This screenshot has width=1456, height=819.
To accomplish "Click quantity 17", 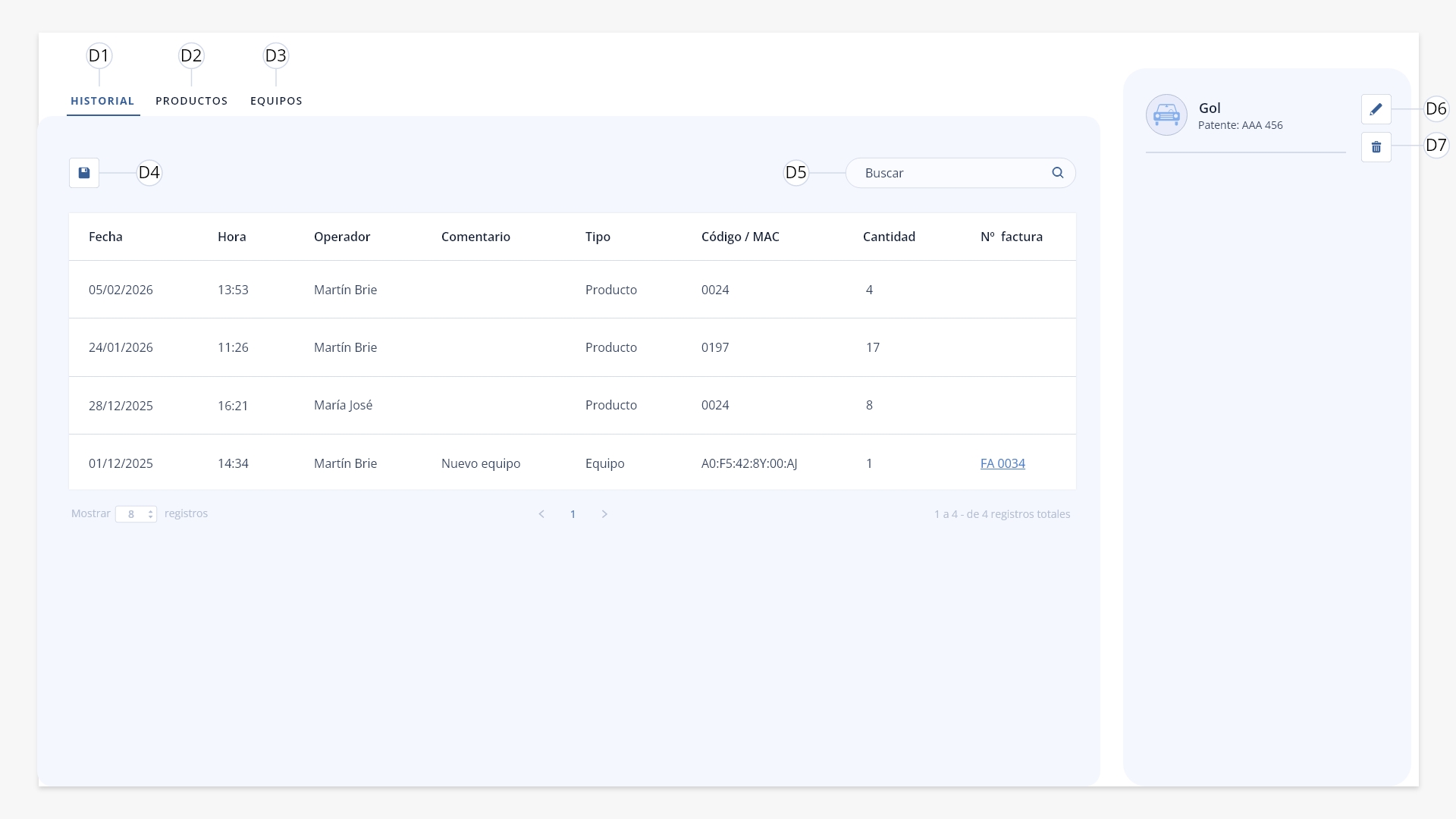I will pos(873,347).
